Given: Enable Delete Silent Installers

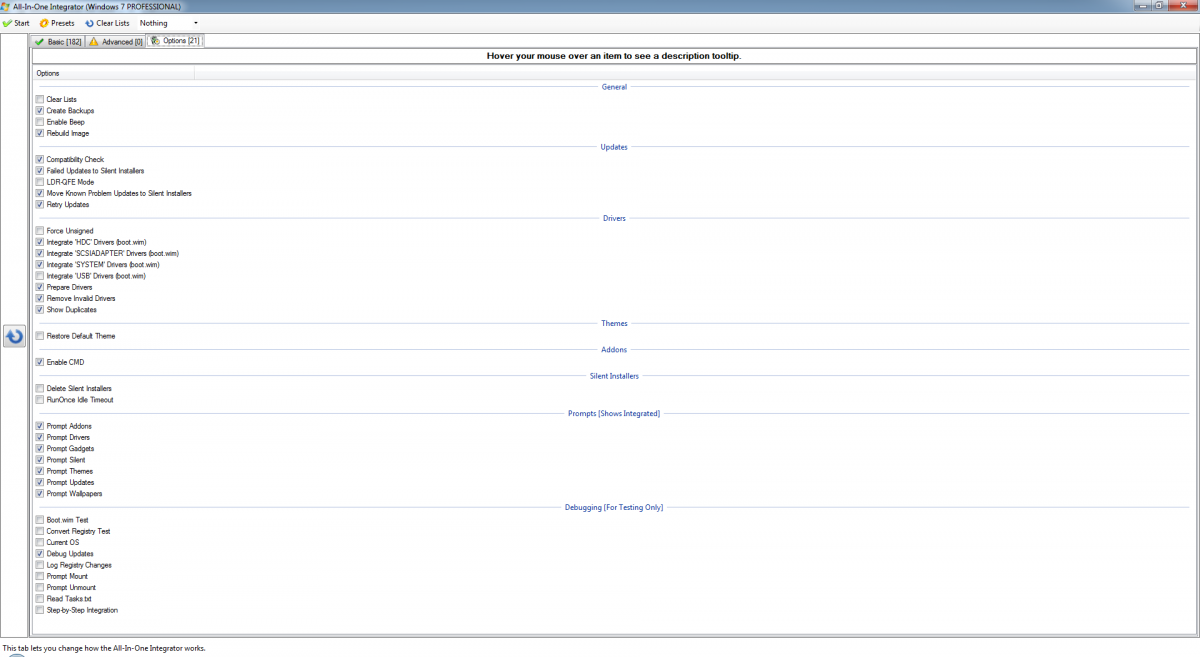Looking at the screenshot, I should pyautogui.click(x=40, y=389).
